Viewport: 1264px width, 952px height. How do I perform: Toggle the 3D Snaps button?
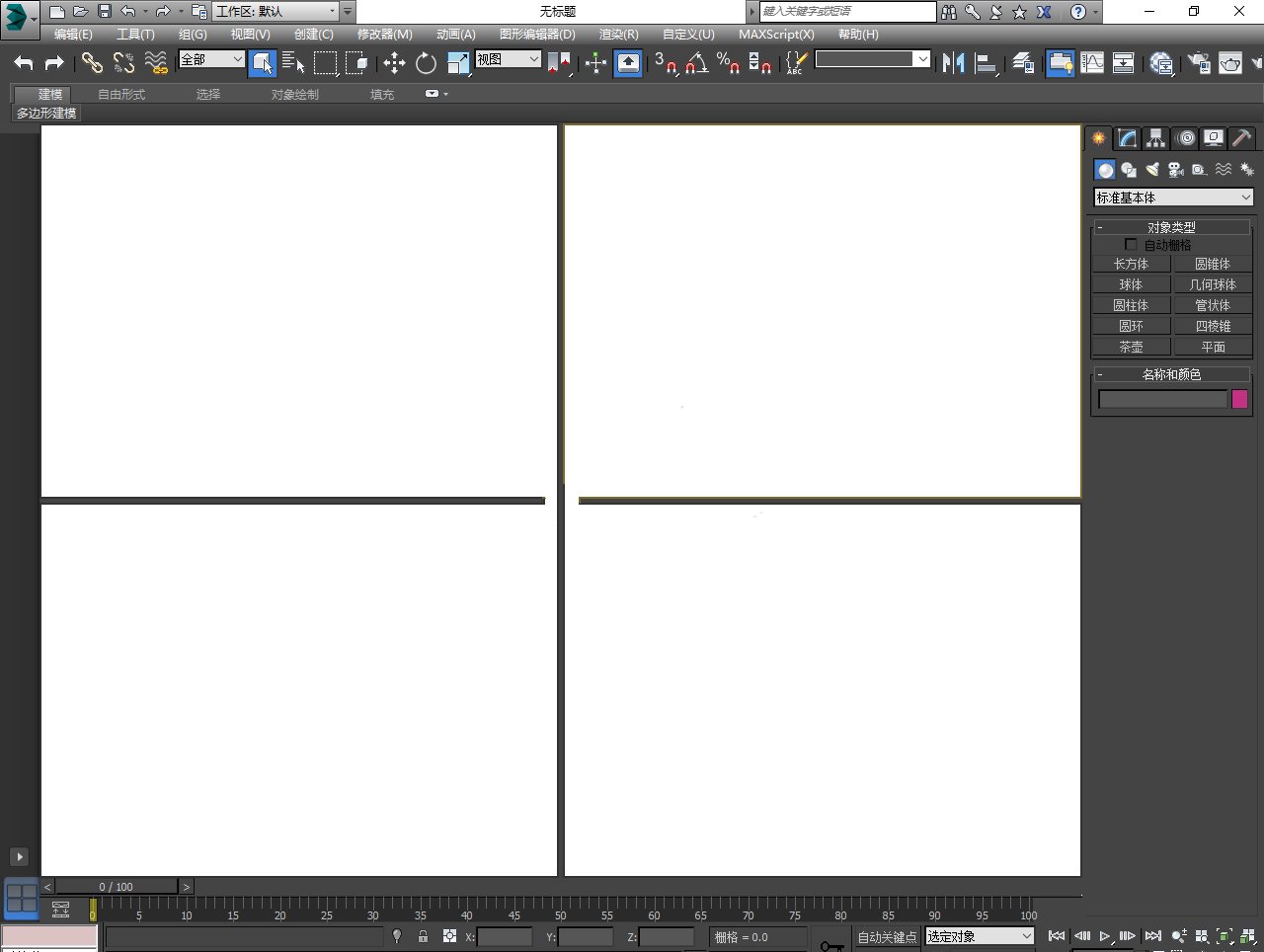coord(666,63)
